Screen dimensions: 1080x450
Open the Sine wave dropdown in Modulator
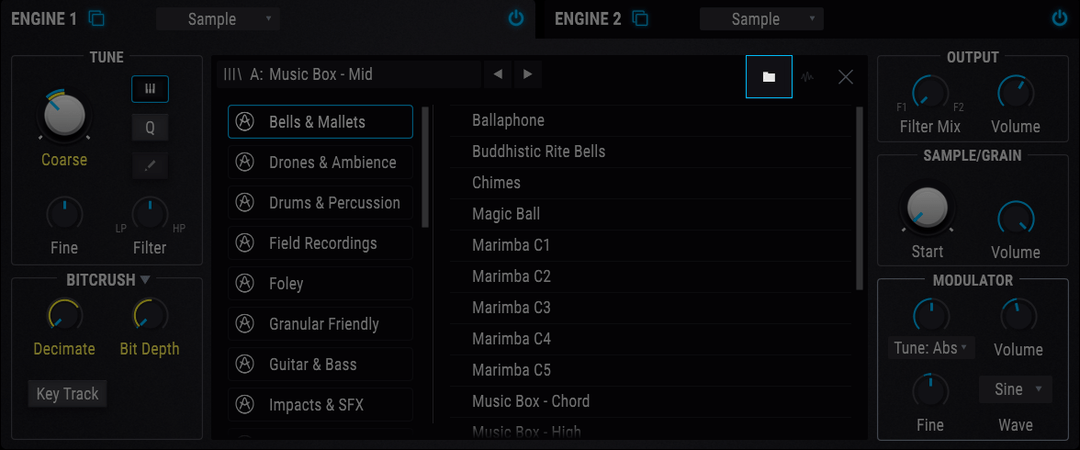coord(1015,389)
